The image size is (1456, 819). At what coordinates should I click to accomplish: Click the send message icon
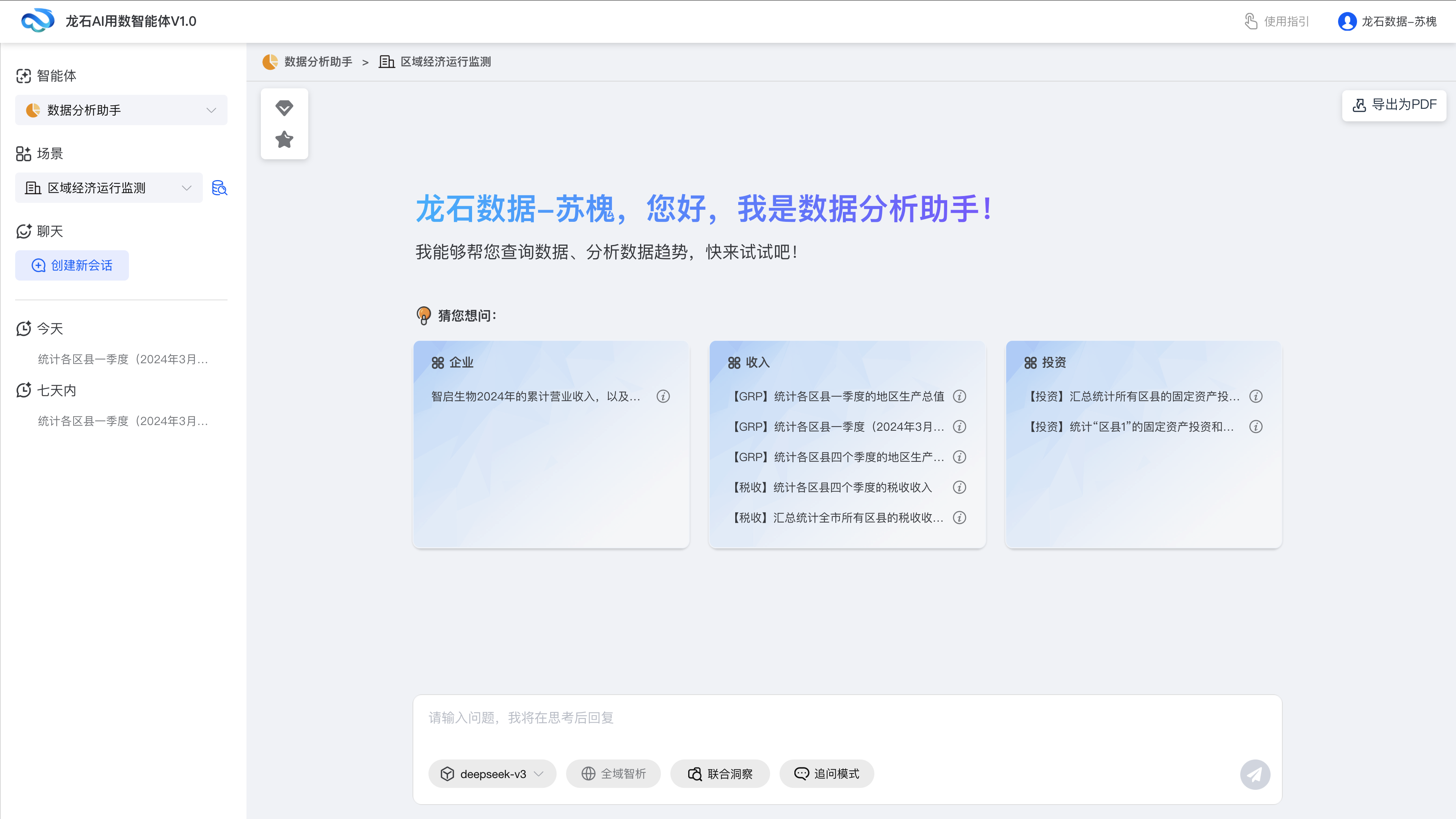pos(1255,774)
